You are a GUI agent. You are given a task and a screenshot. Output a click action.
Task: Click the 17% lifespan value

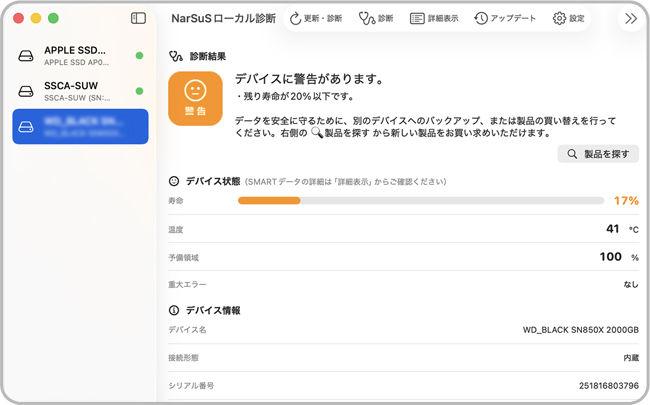tap(626, 201)
